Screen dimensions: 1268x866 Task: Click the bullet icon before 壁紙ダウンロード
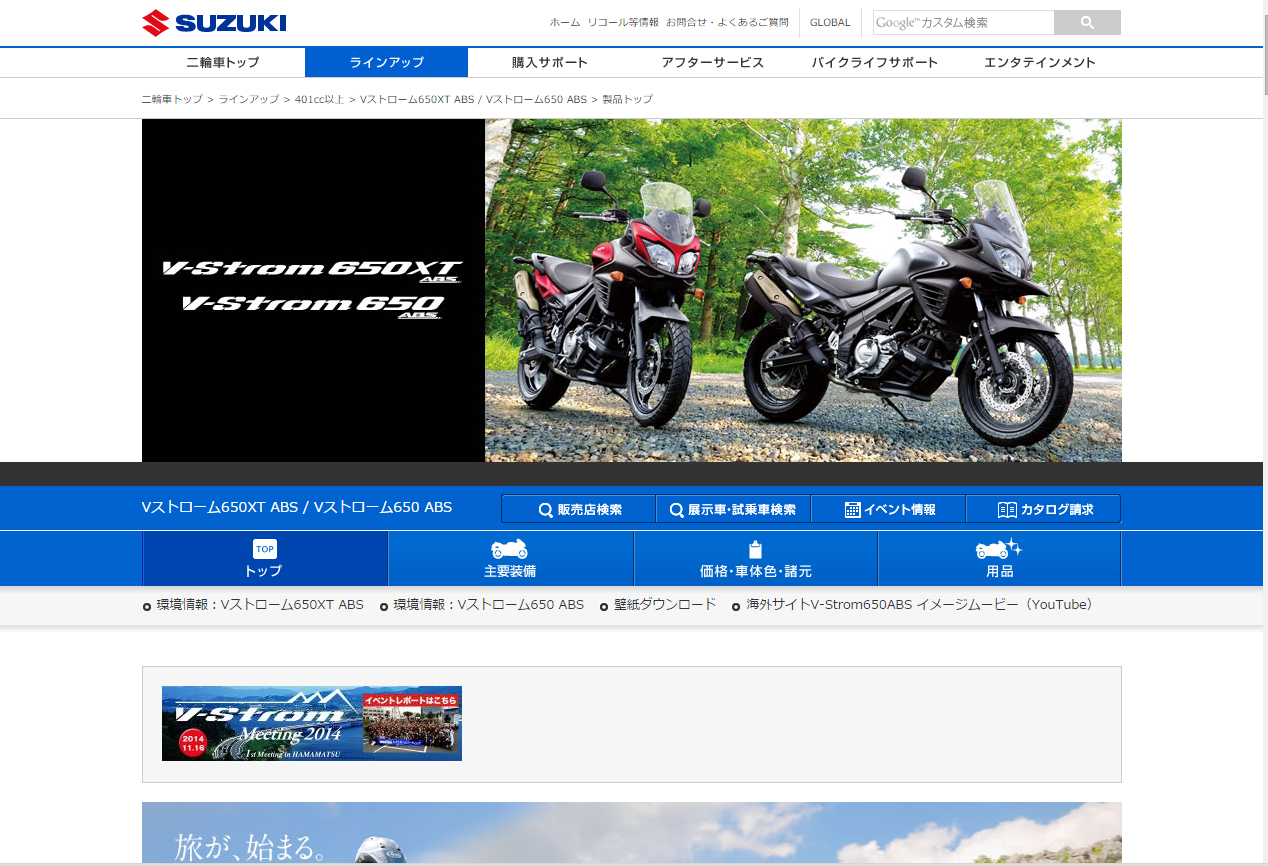(x=604, y=606)
